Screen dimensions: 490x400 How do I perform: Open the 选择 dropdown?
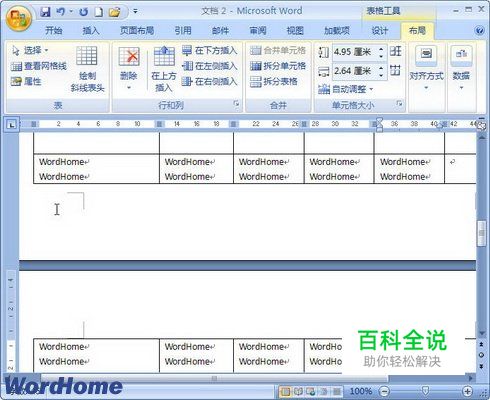(30, 51)
